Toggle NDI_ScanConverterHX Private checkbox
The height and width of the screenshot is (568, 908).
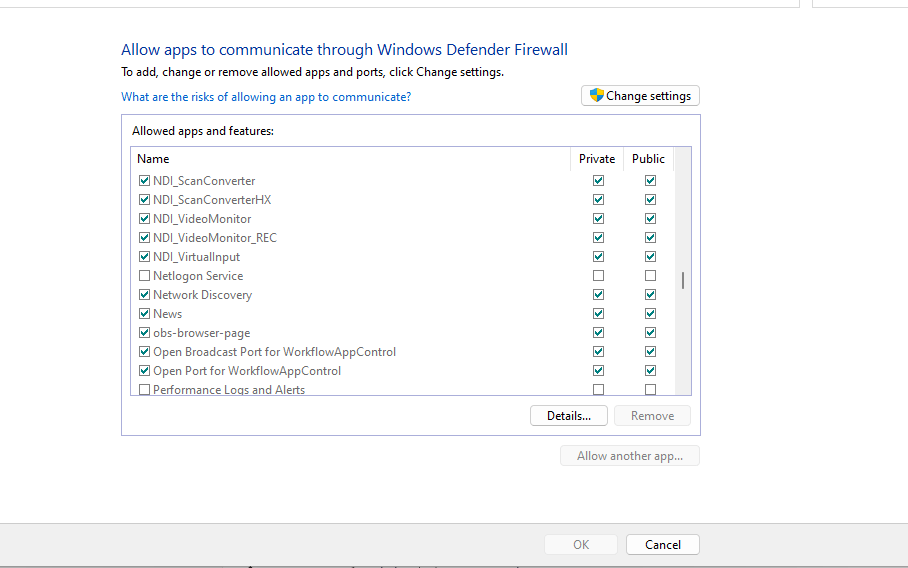click(x=598, y=200)
